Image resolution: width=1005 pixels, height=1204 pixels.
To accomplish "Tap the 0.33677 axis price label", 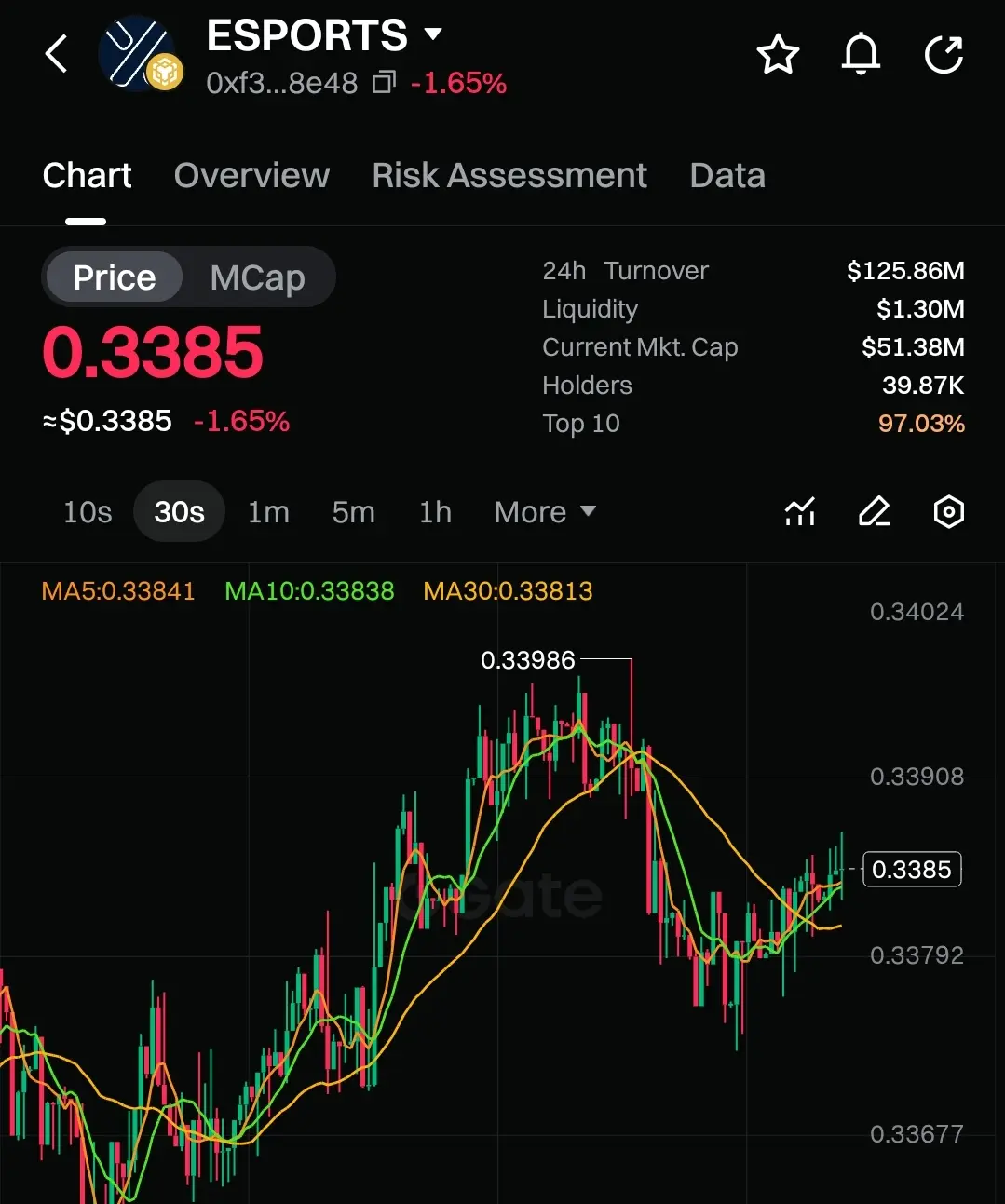I will [x=917, y=1134].
